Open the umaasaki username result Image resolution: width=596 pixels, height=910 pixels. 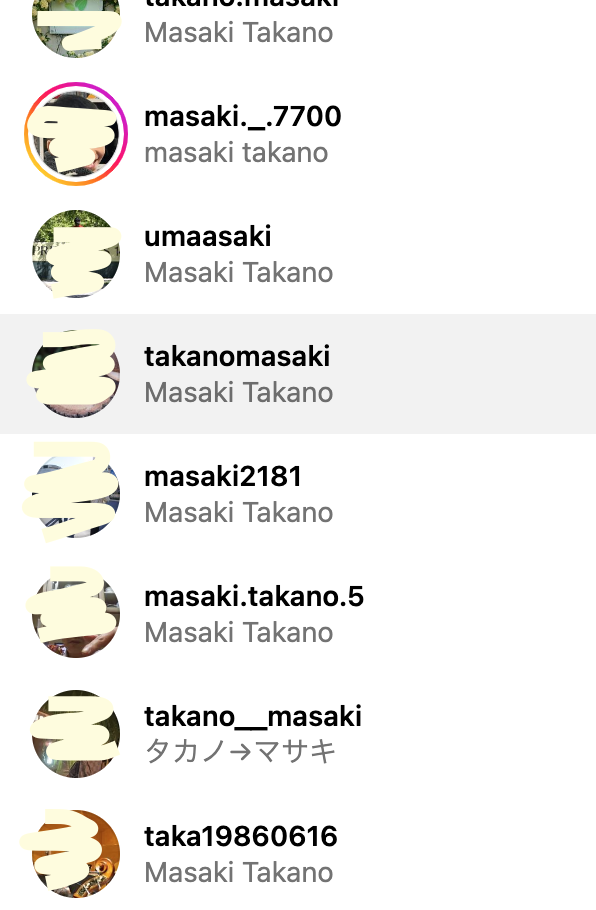[x=208, y=236]
